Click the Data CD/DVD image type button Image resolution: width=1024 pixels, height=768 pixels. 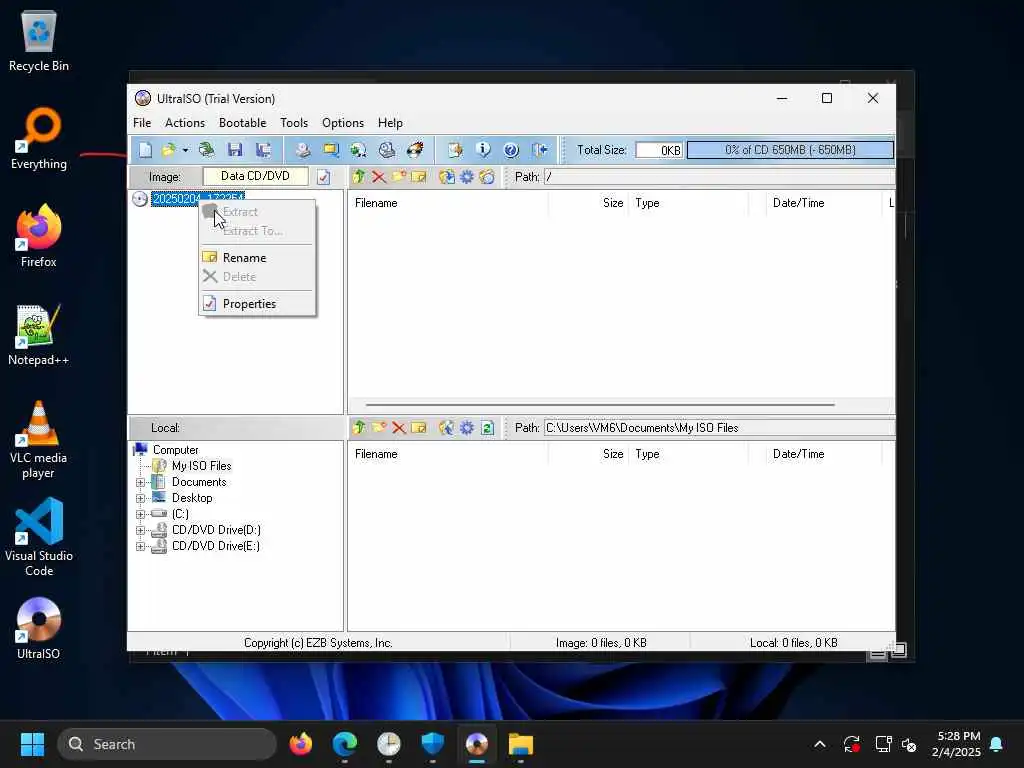point(255,176)
